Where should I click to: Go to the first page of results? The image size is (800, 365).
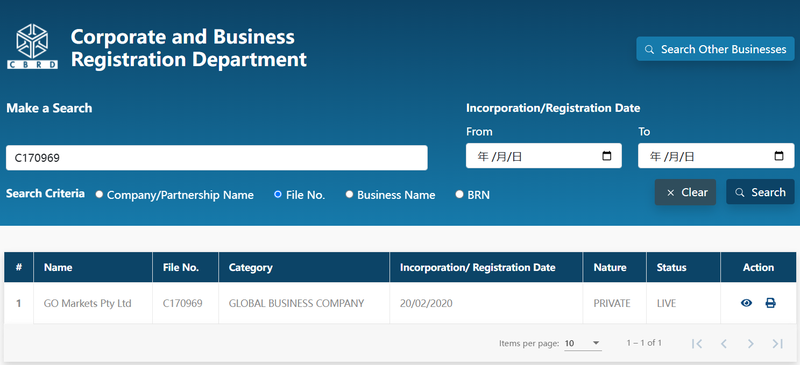tap(697, 344)
